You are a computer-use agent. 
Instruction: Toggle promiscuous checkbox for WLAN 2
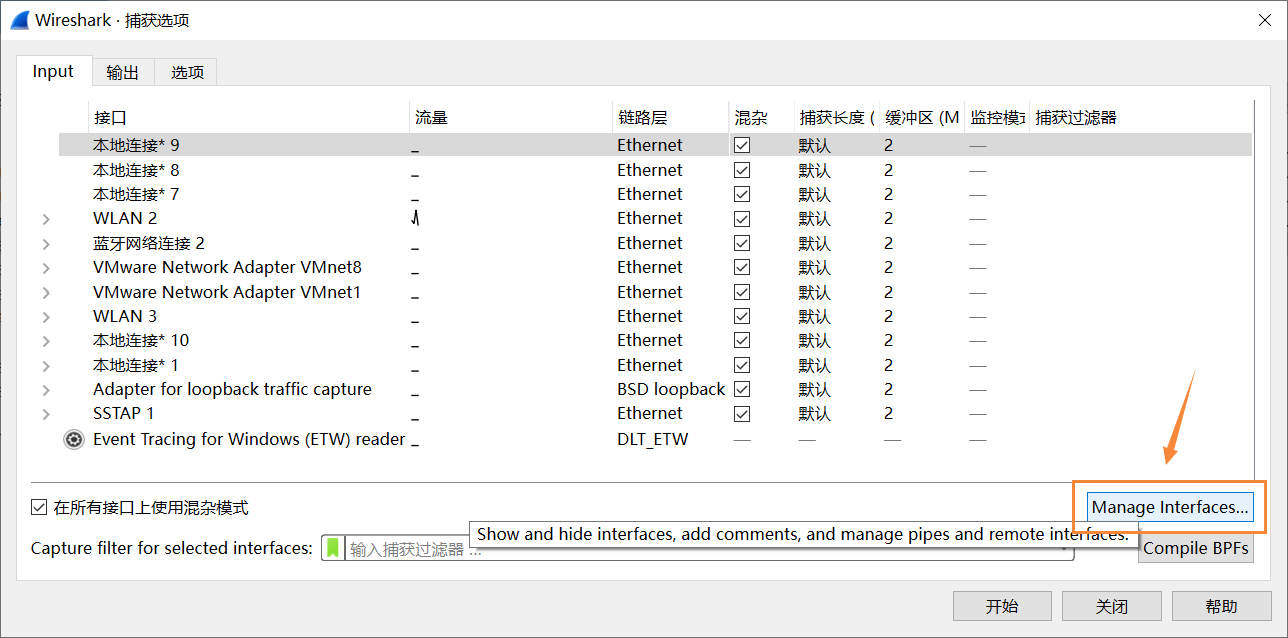click(x=742, y=218)
